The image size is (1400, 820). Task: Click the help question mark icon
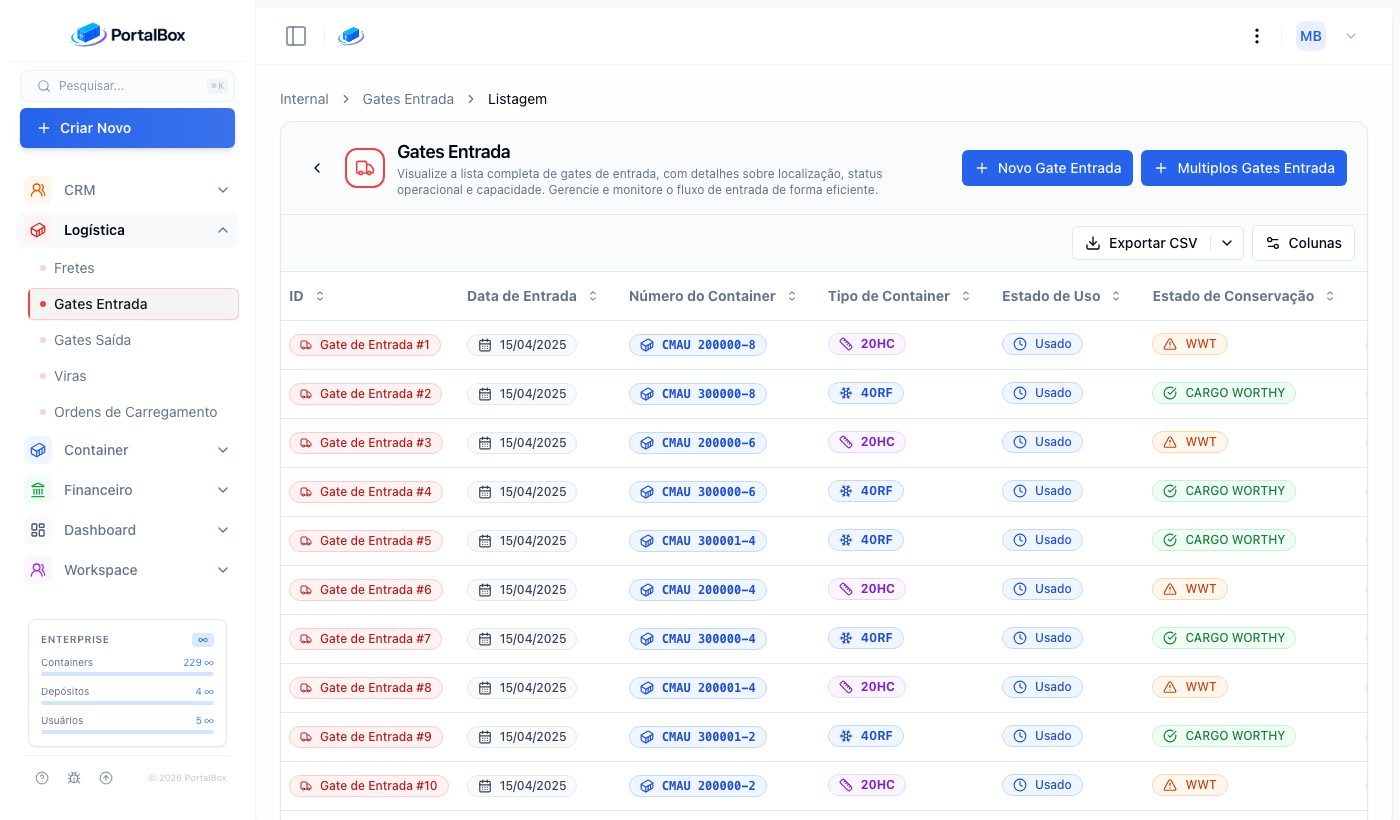point(42,778)
